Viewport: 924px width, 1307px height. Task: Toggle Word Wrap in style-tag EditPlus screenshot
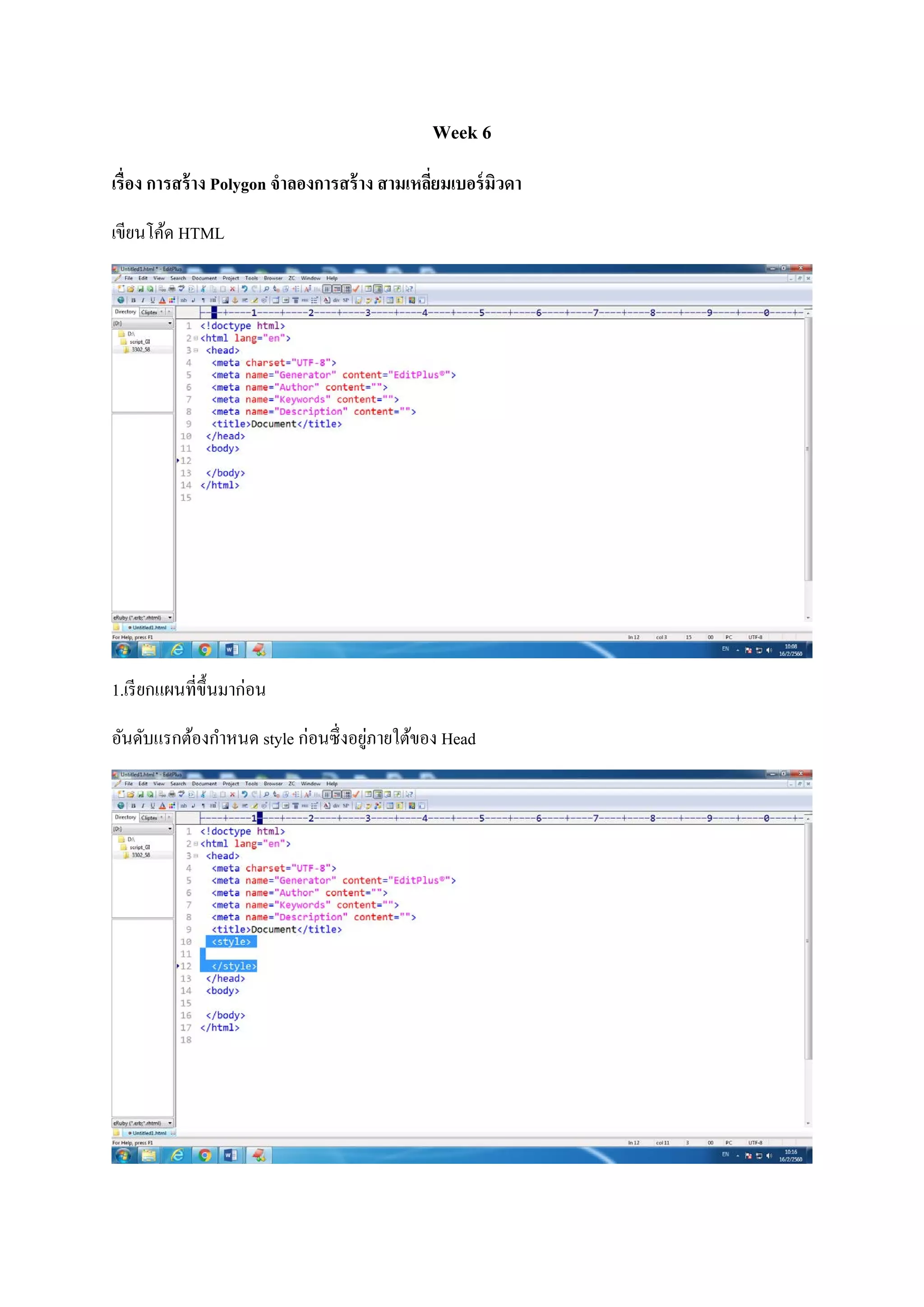click(327, 795)
